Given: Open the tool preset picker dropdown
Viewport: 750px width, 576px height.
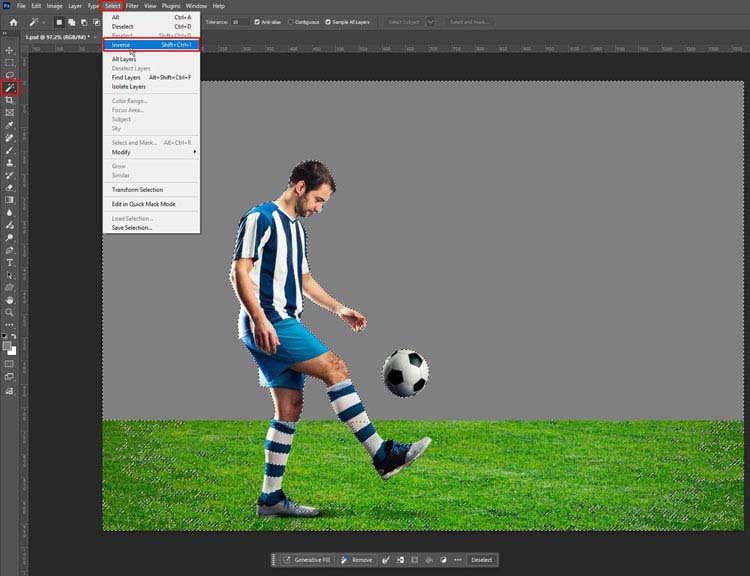Looking at the screenshot, I should [45, 21].
